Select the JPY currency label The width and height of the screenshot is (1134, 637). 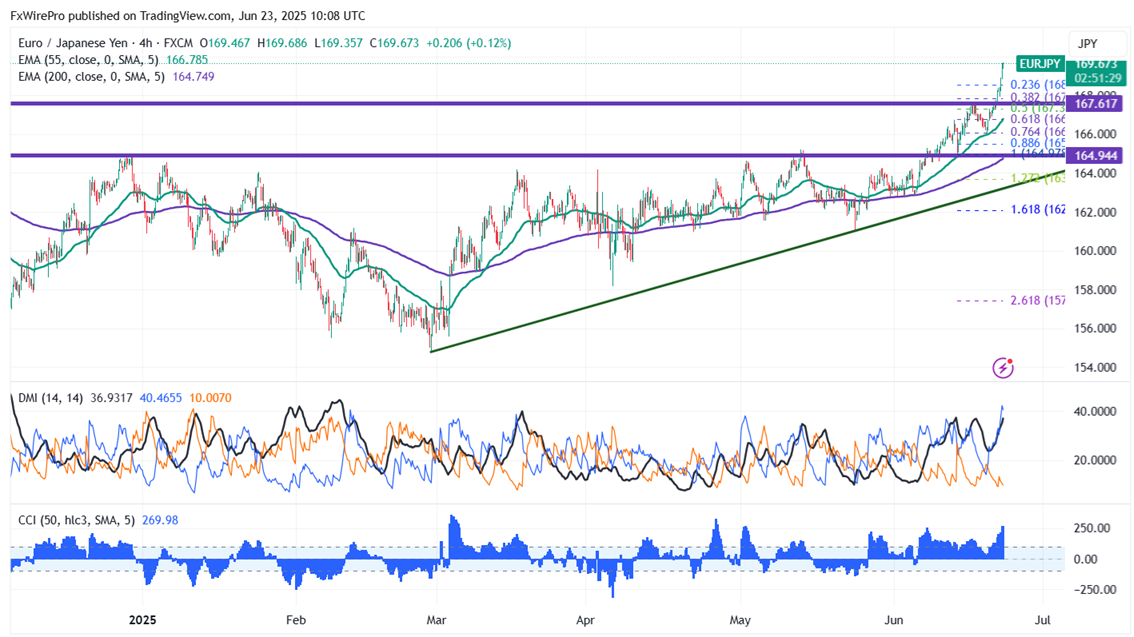tap(1088, 44)
